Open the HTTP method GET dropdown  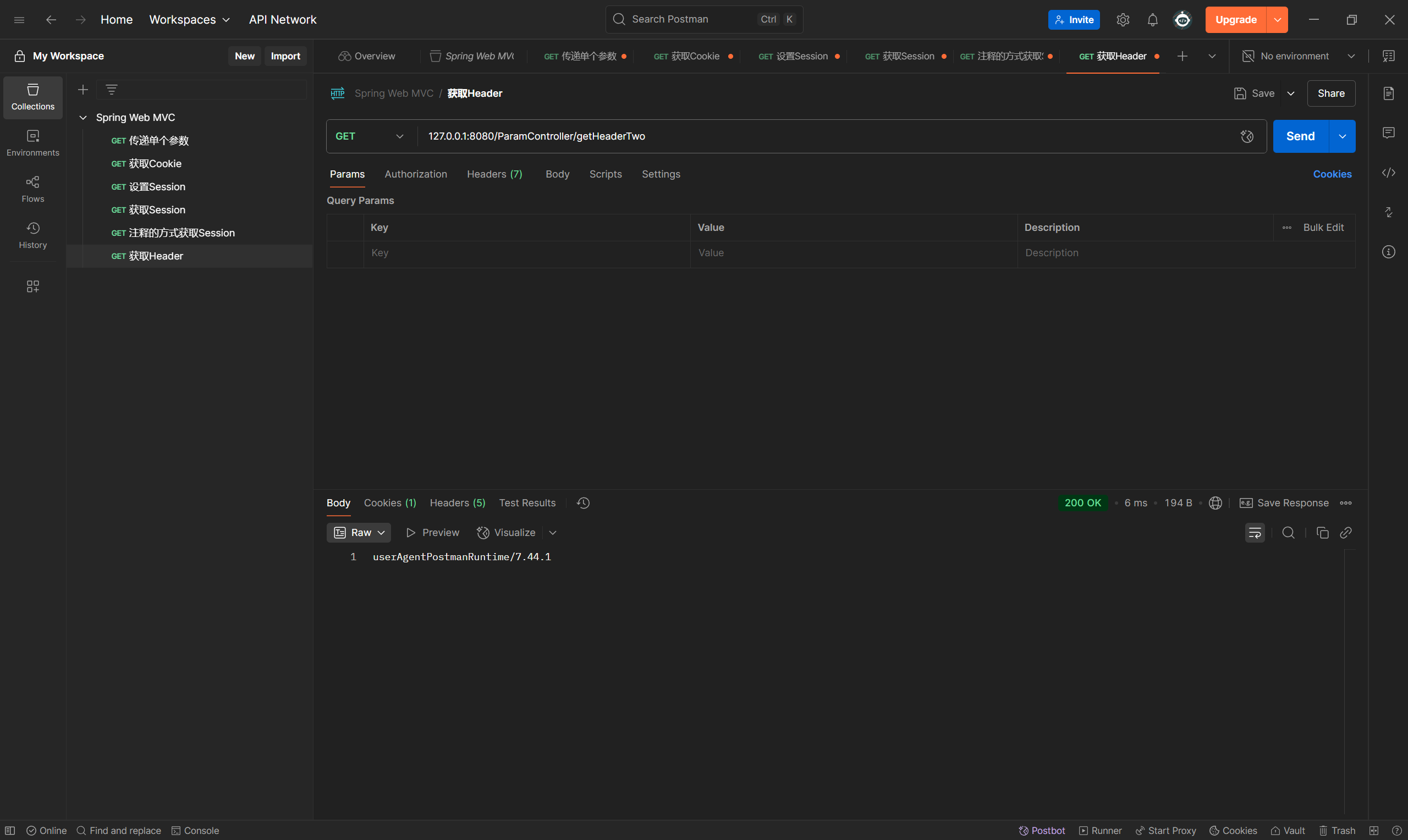click(369, 136)
